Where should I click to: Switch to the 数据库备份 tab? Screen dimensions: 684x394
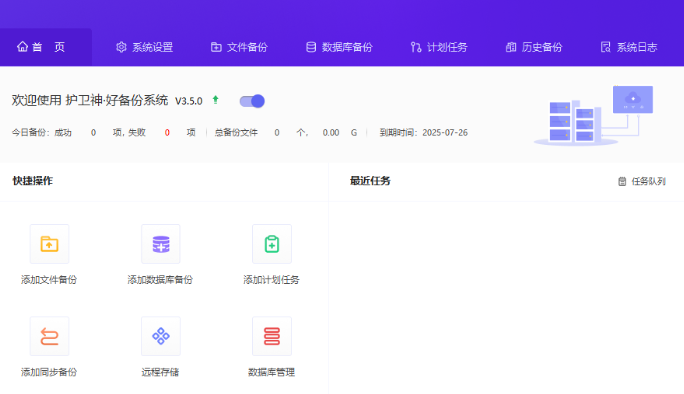click(x=339, y=47)
